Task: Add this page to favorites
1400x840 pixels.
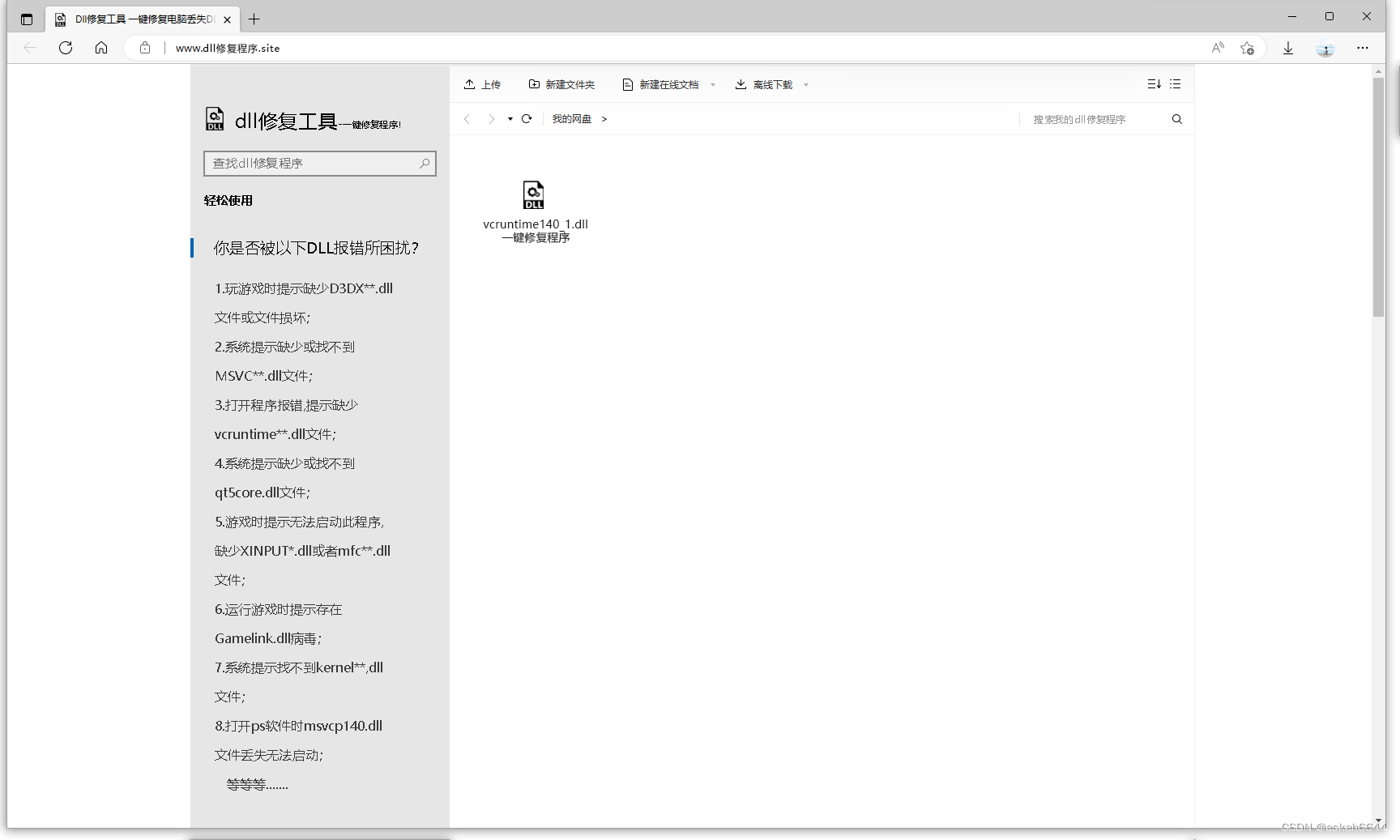Action: tap(1248, 48)
